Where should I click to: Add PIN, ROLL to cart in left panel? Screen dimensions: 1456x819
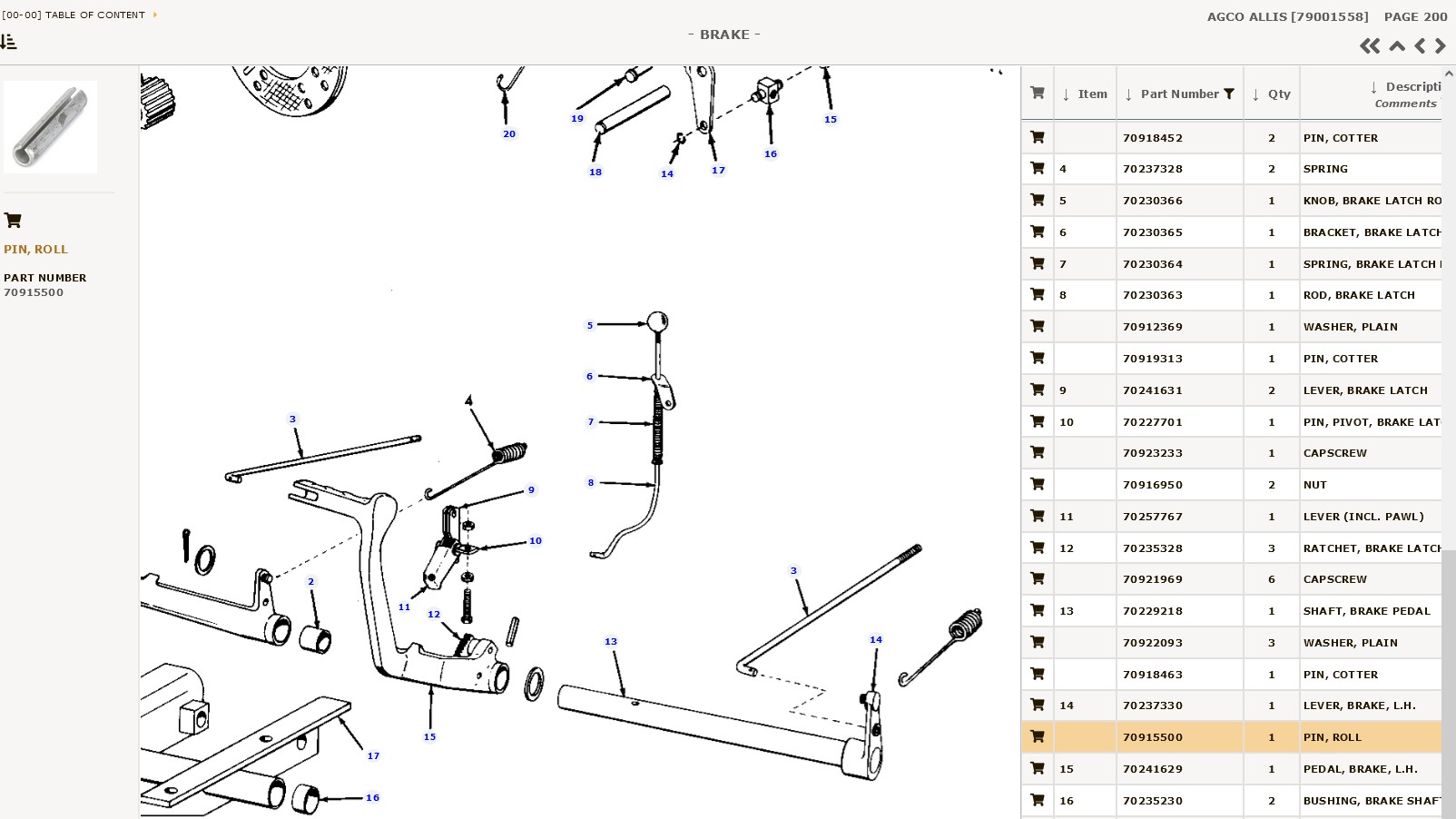point(13,220)
